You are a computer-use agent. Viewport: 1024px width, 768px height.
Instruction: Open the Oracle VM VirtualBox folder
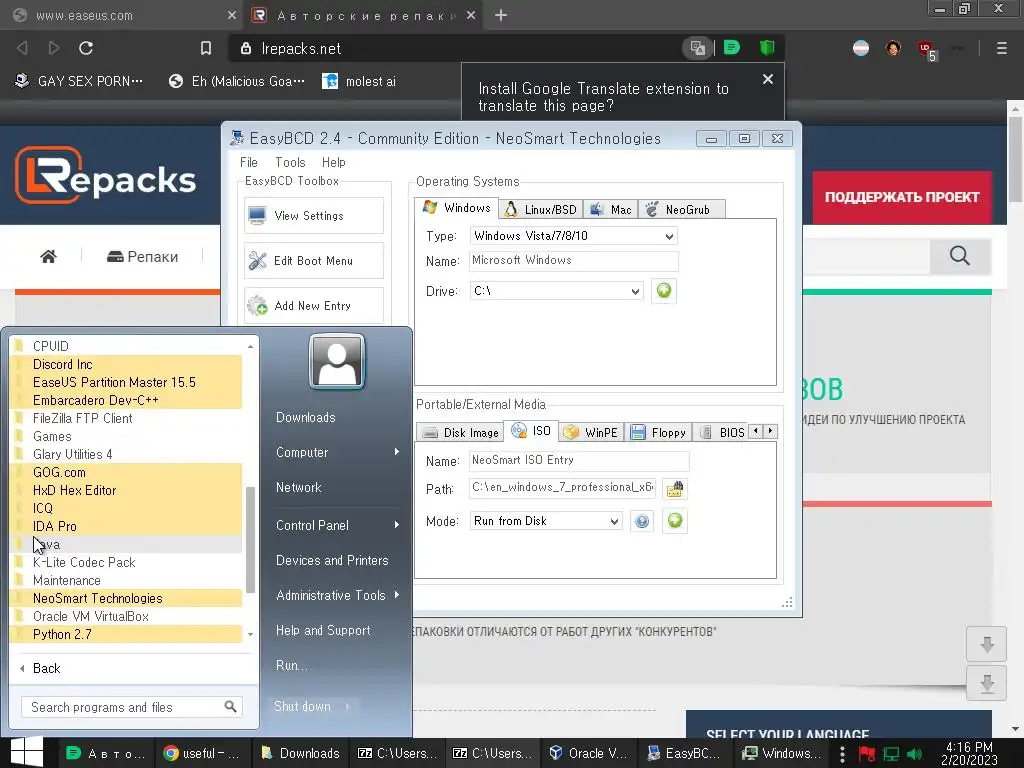[127, 616]
